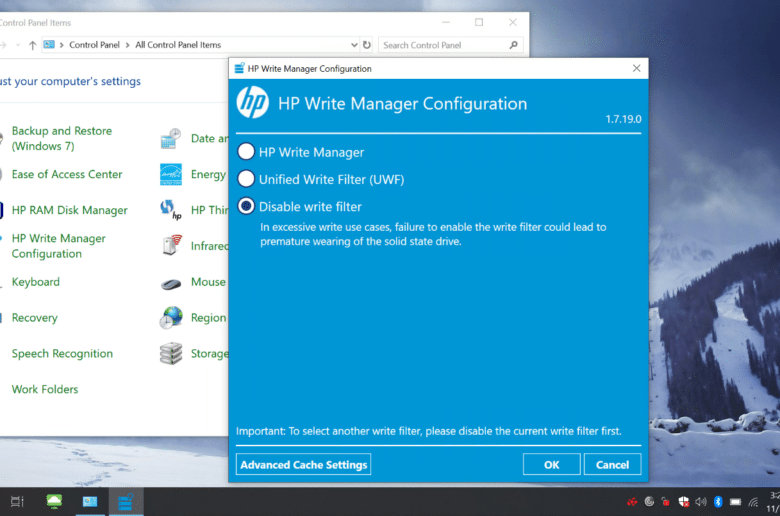
Task: Open HP Write Manager Configuration in Control Panel
Action: pos(59,246)
